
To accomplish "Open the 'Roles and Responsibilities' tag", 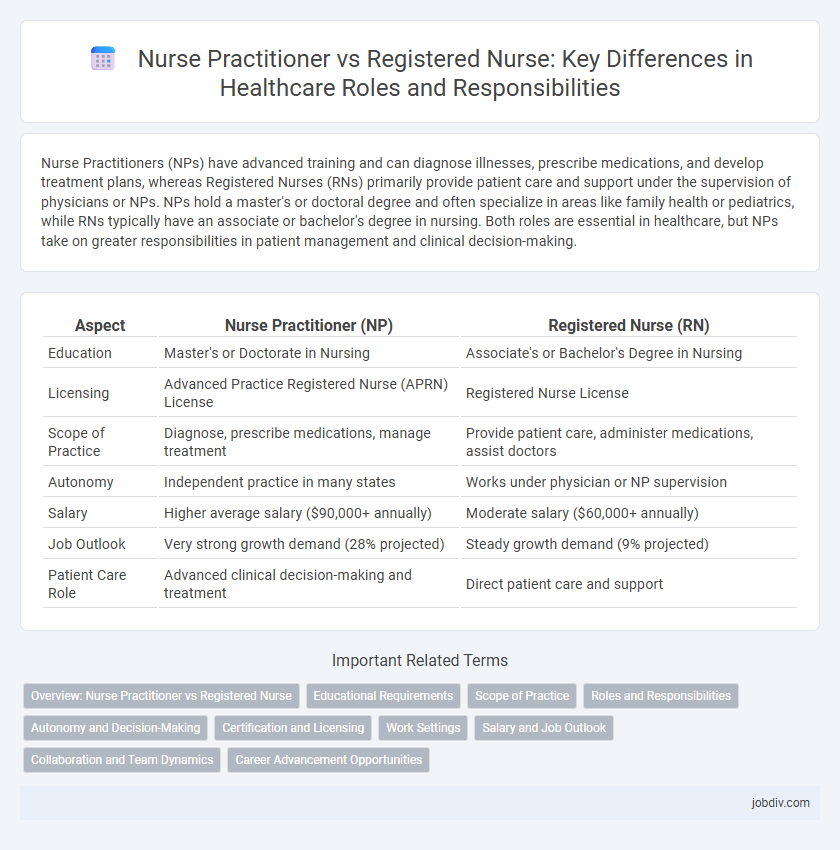I will [660, 696].
